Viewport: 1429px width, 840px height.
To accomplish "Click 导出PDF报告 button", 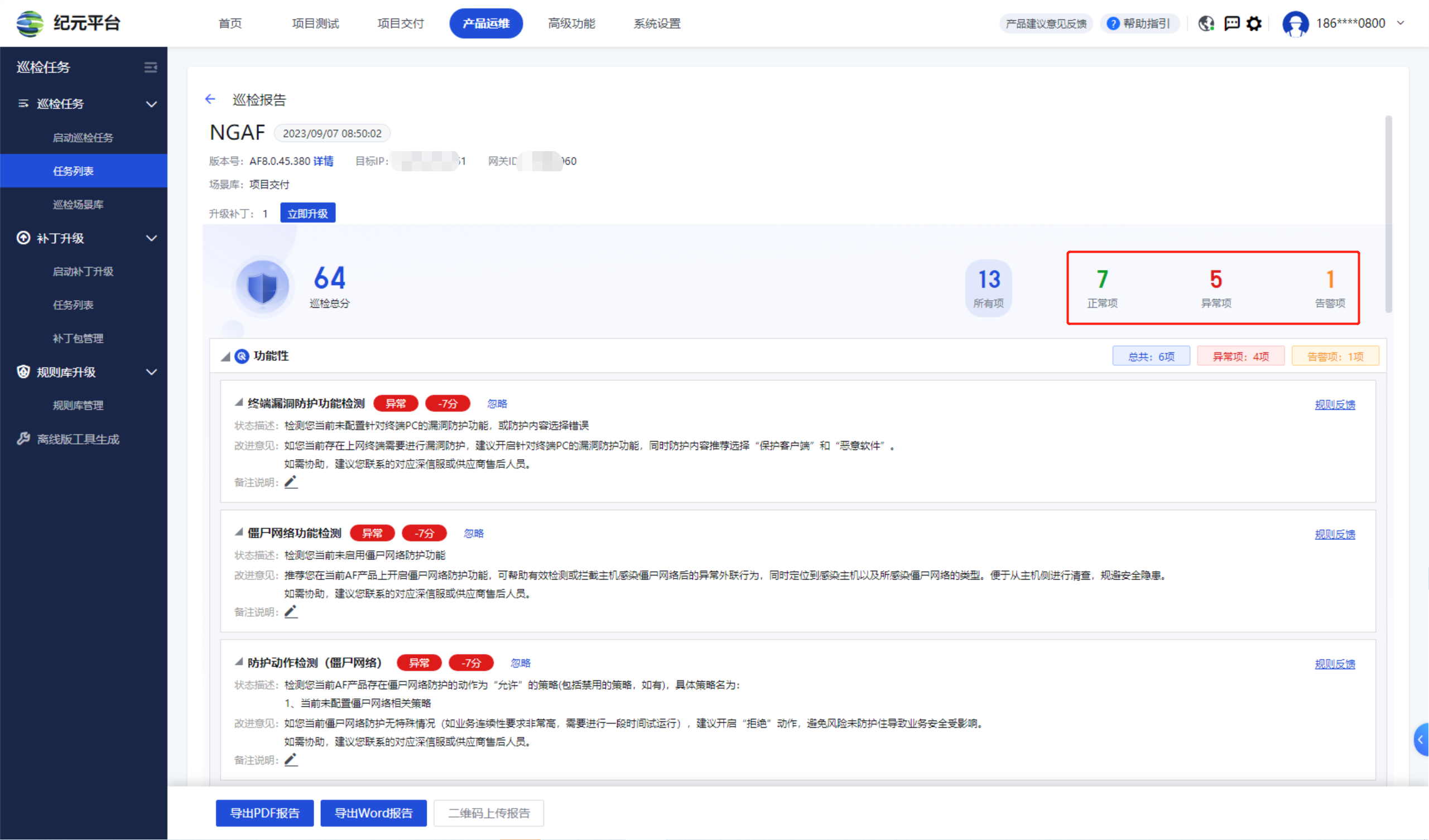I will 264,813.
